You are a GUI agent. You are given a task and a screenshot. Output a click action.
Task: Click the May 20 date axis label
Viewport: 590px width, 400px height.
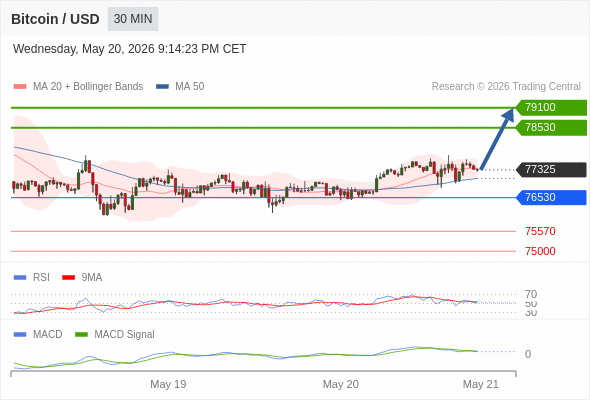[x=341, y=384]
